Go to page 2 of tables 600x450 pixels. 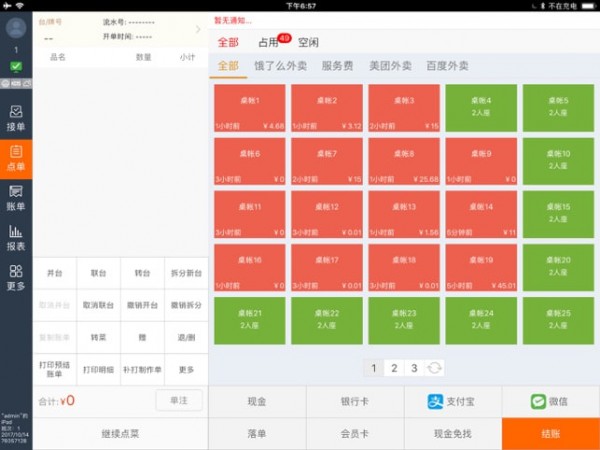click(394, 368)
